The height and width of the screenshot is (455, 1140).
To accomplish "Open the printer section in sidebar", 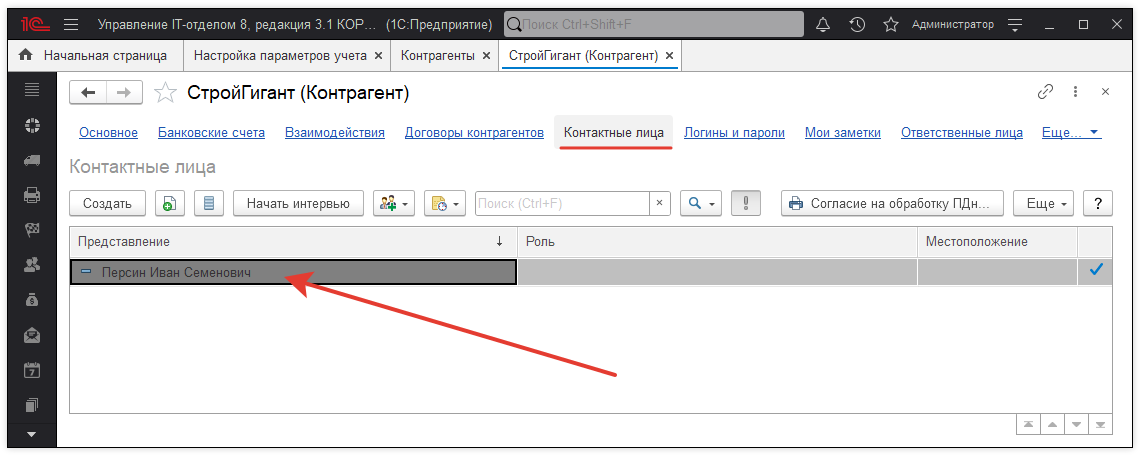I will 32,195.
